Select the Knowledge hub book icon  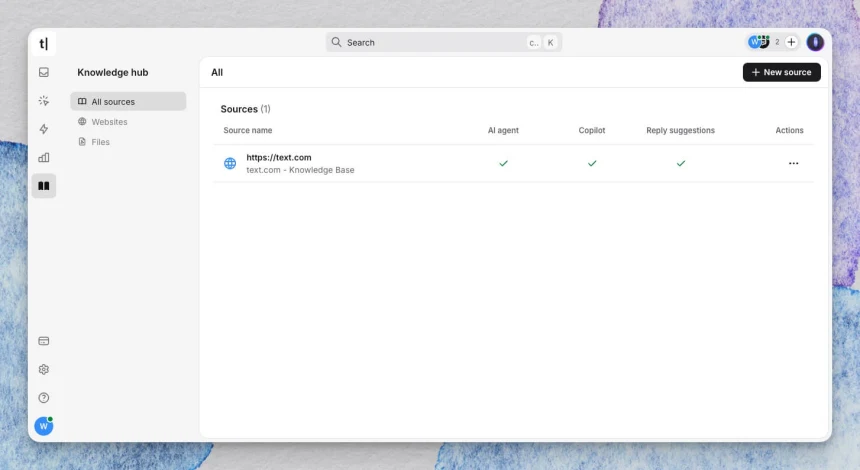pyautogui.click(x=44, y=186)
